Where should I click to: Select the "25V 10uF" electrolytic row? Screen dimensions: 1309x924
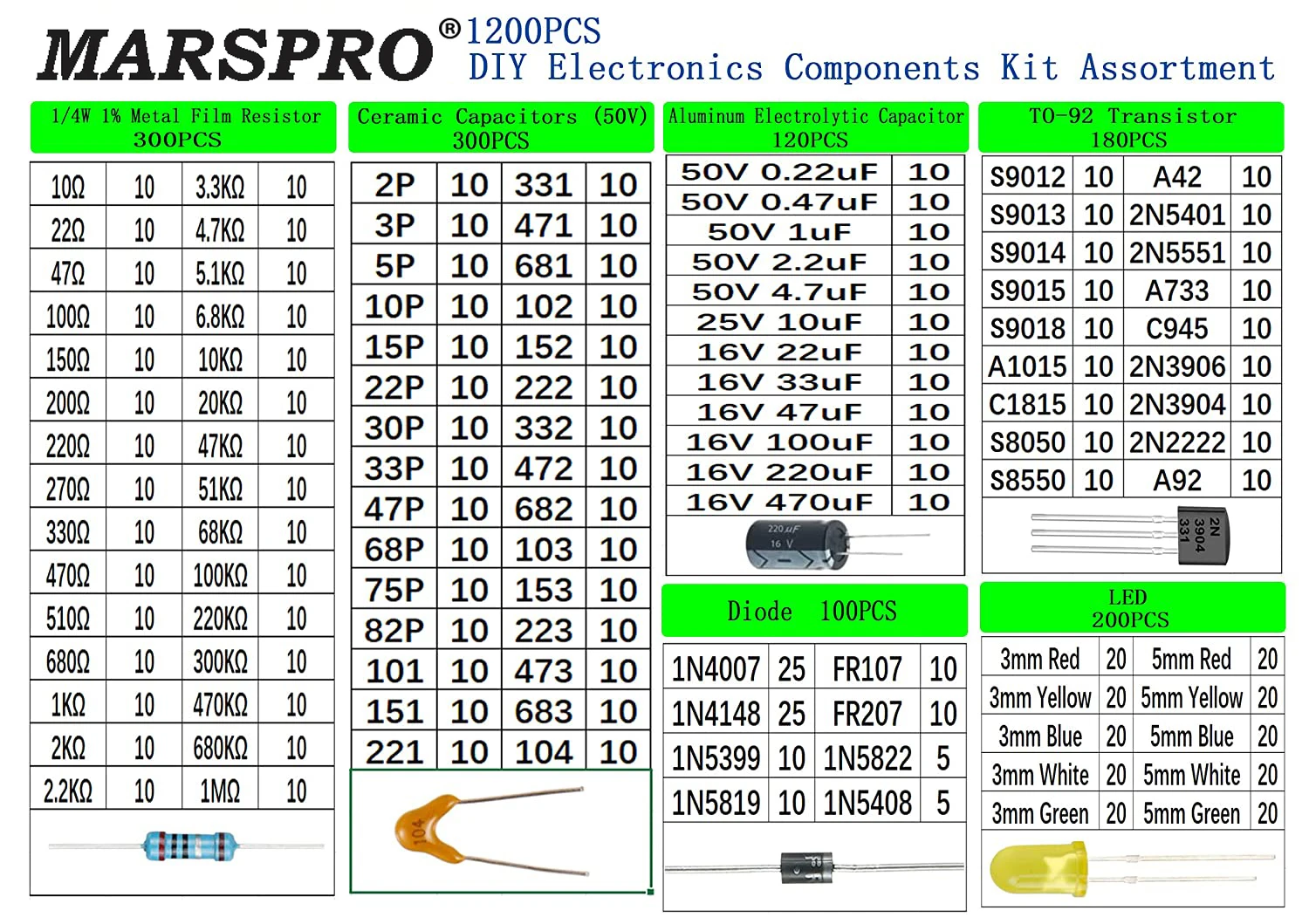815,322
